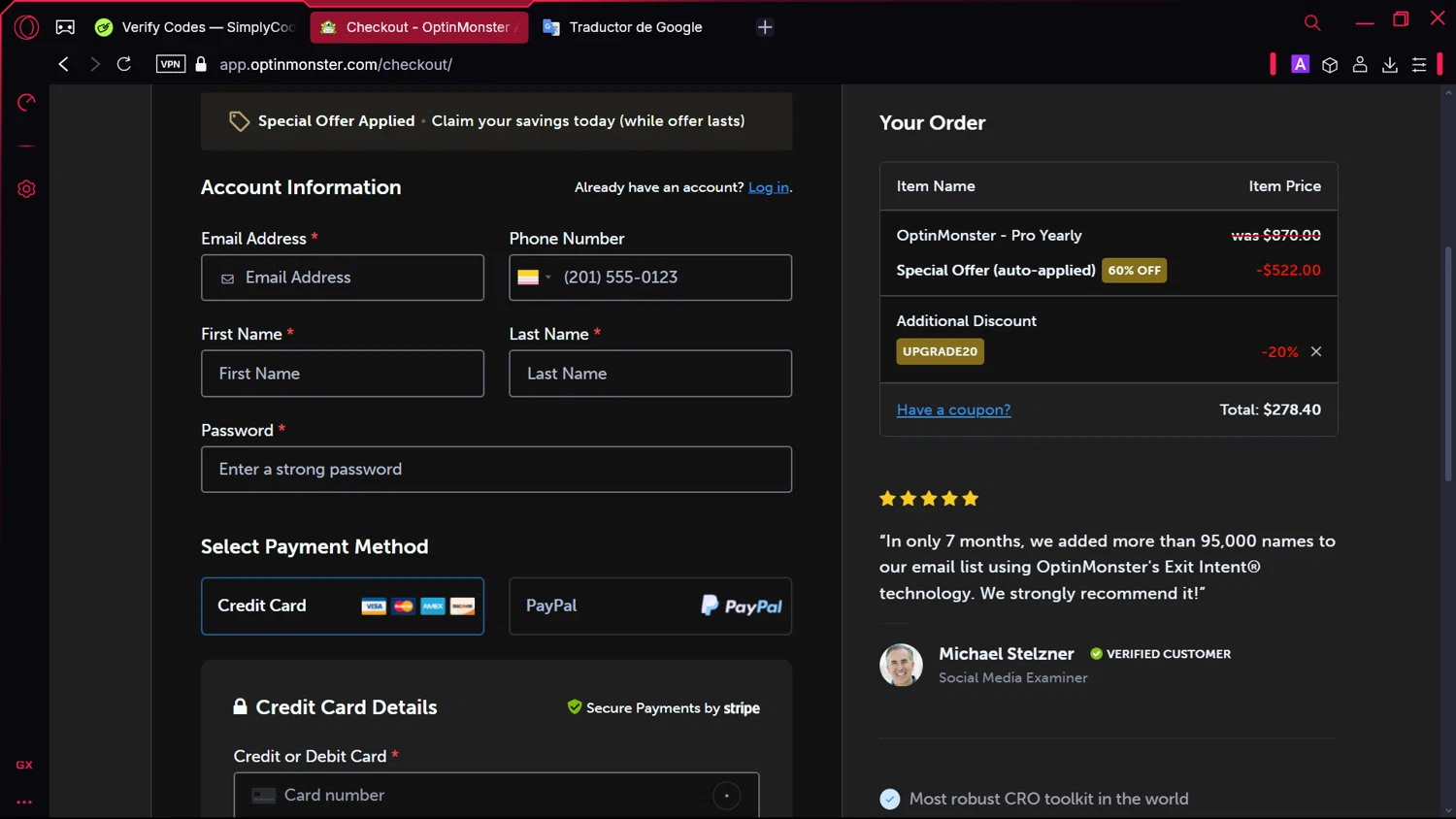Click the five-star rating
This screenshot has width=1456, height=819.
[929, 499]
